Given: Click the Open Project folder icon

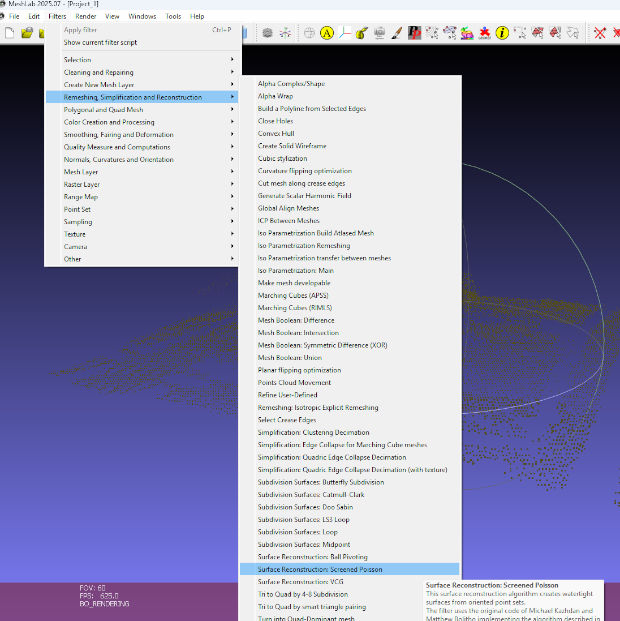Looking at the screenshot, I should point(27,33).
